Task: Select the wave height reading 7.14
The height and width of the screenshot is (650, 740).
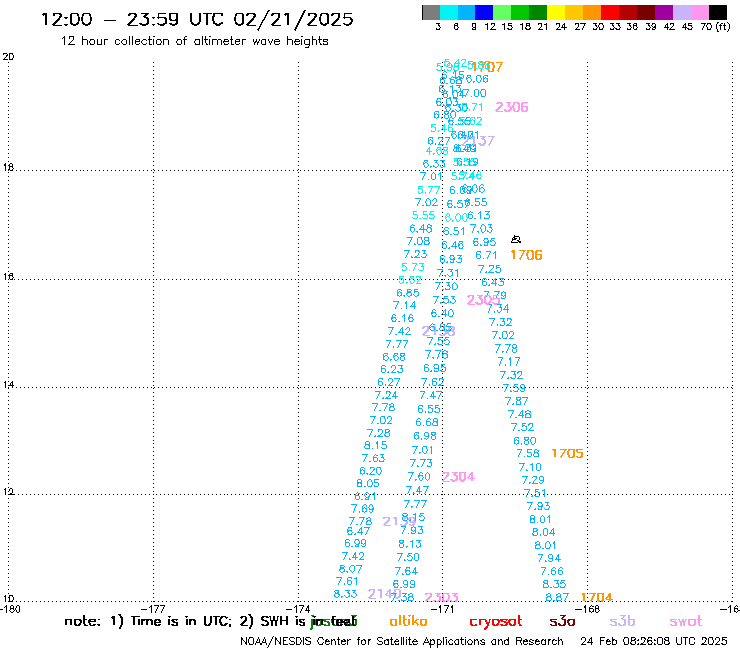Action: coord(404,305)
